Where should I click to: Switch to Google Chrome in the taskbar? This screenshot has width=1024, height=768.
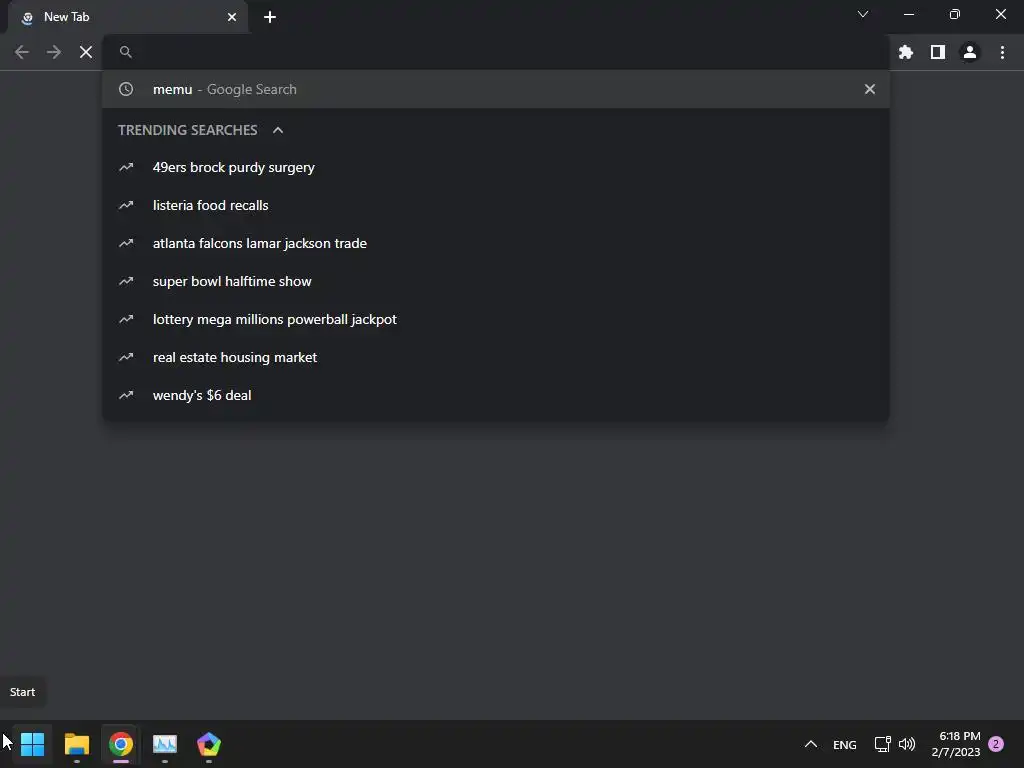121,744
